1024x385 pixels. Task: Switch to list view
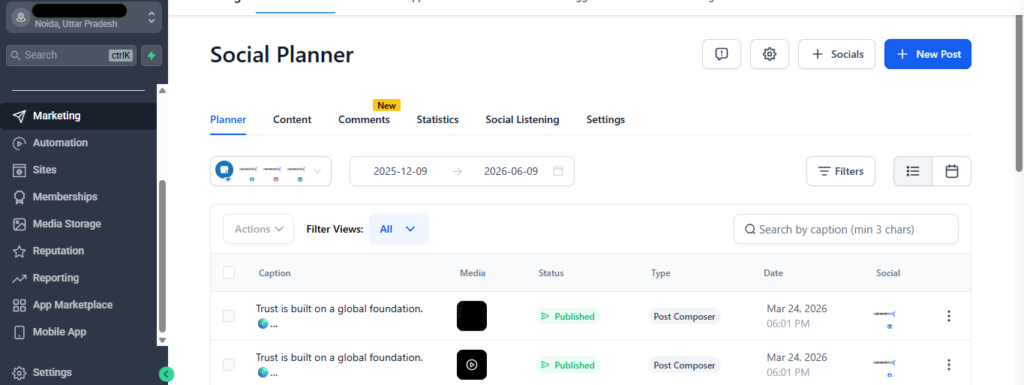tap(913, 171)
